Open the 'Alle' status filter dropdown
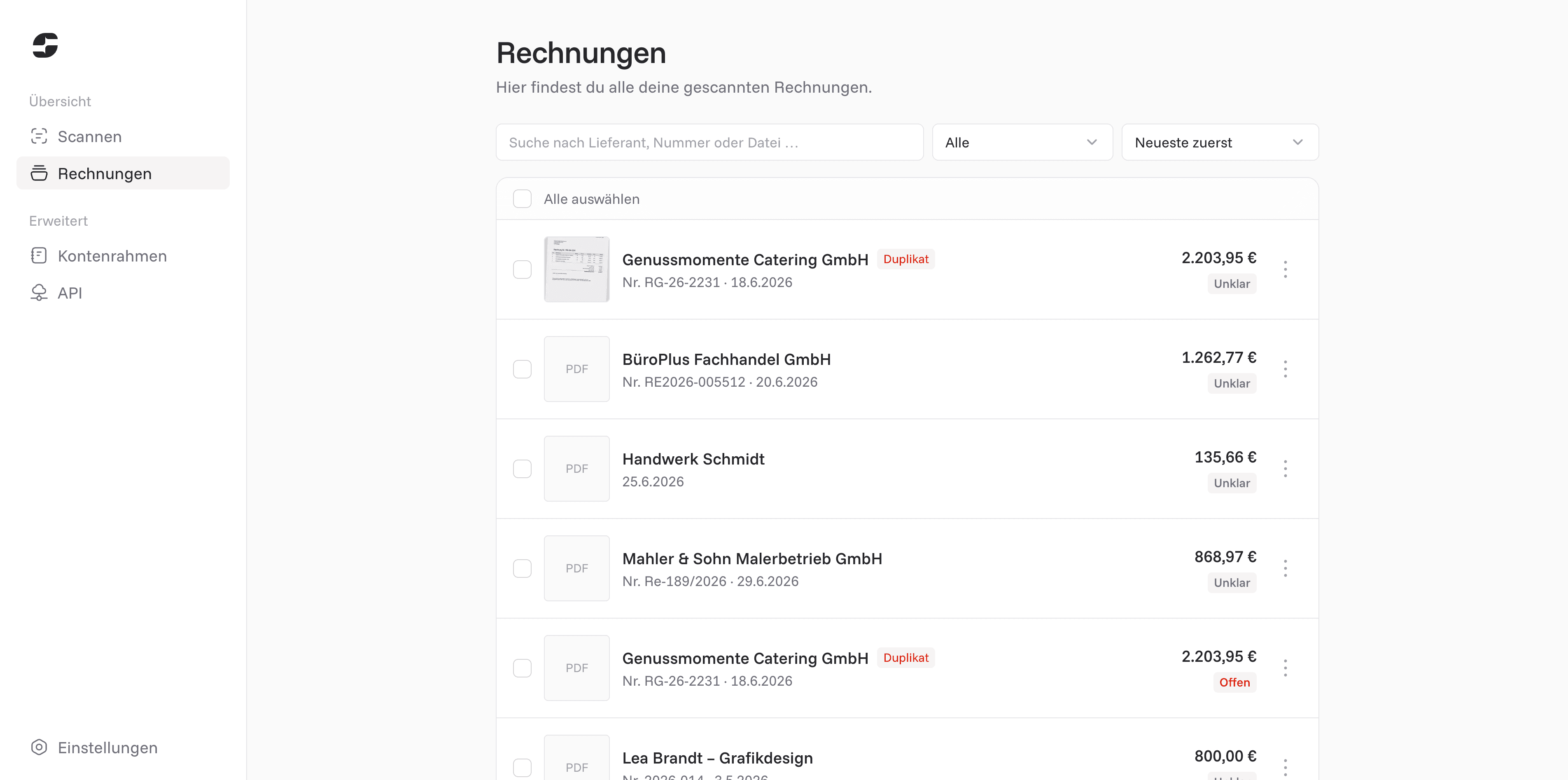Image resolution: width=1568 pixels, height=780 pixels. click(1022, 142)
